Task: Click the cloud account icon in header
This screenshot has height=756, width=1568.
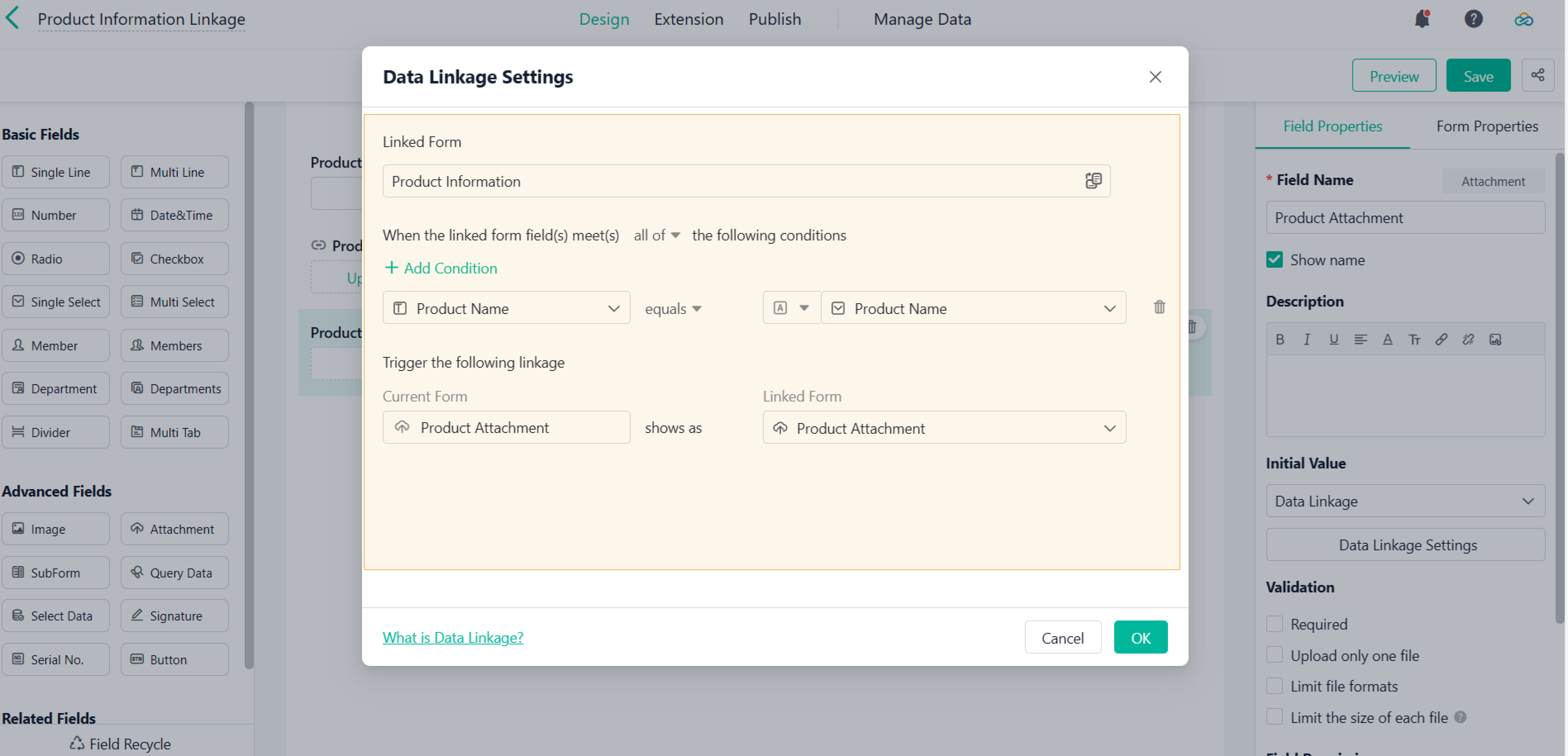Action: [x=1524, y=19]
